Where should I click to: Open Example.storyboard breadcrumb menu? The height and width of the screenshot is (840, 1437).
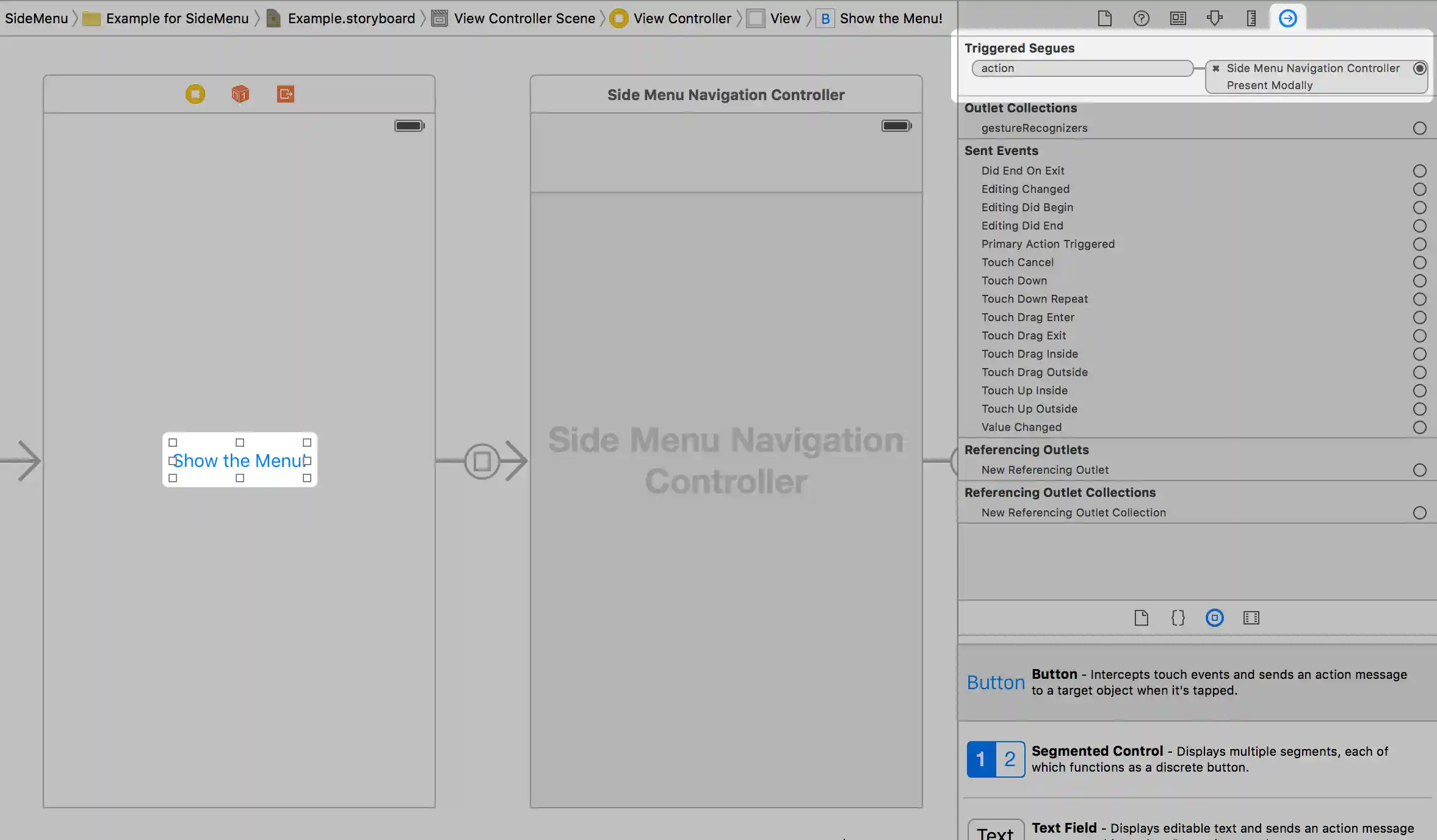coord(350,18)
